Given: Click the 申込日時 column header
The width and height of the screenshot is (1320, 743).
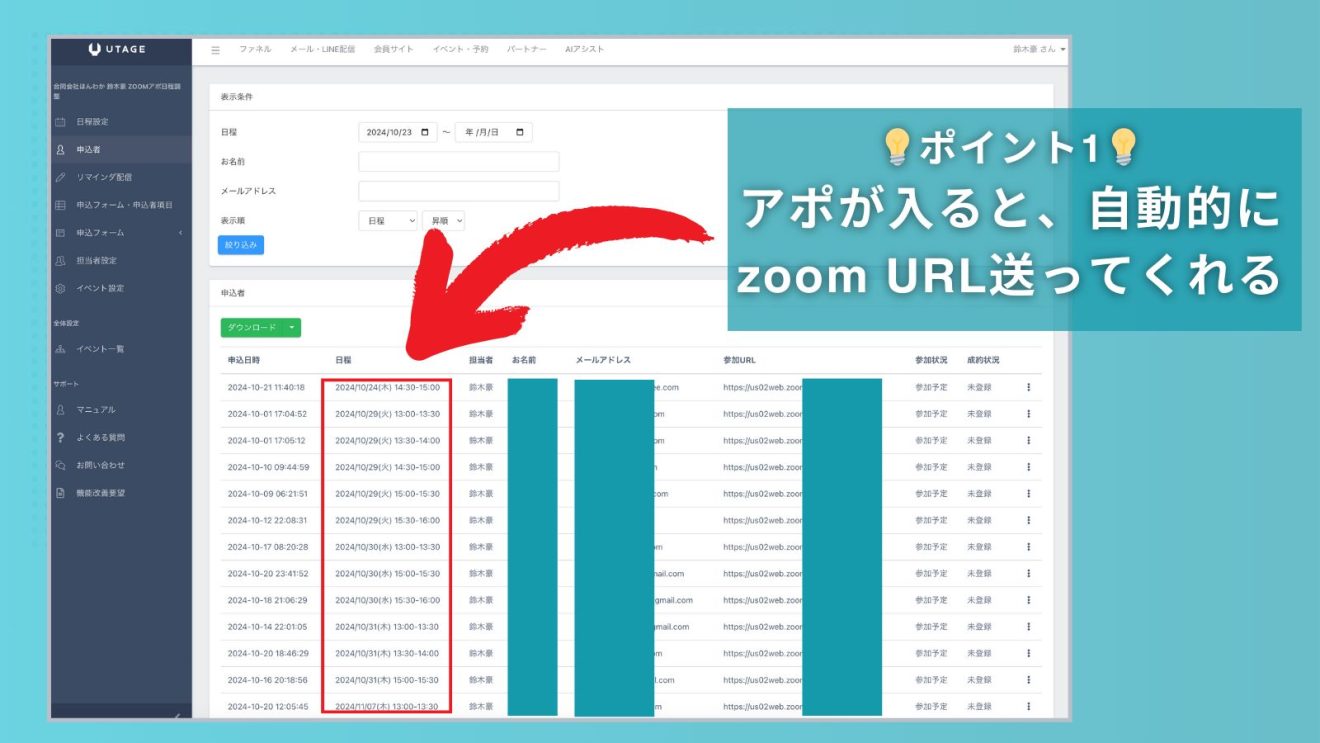Looking at the screenshot, I should pos(244,360).
